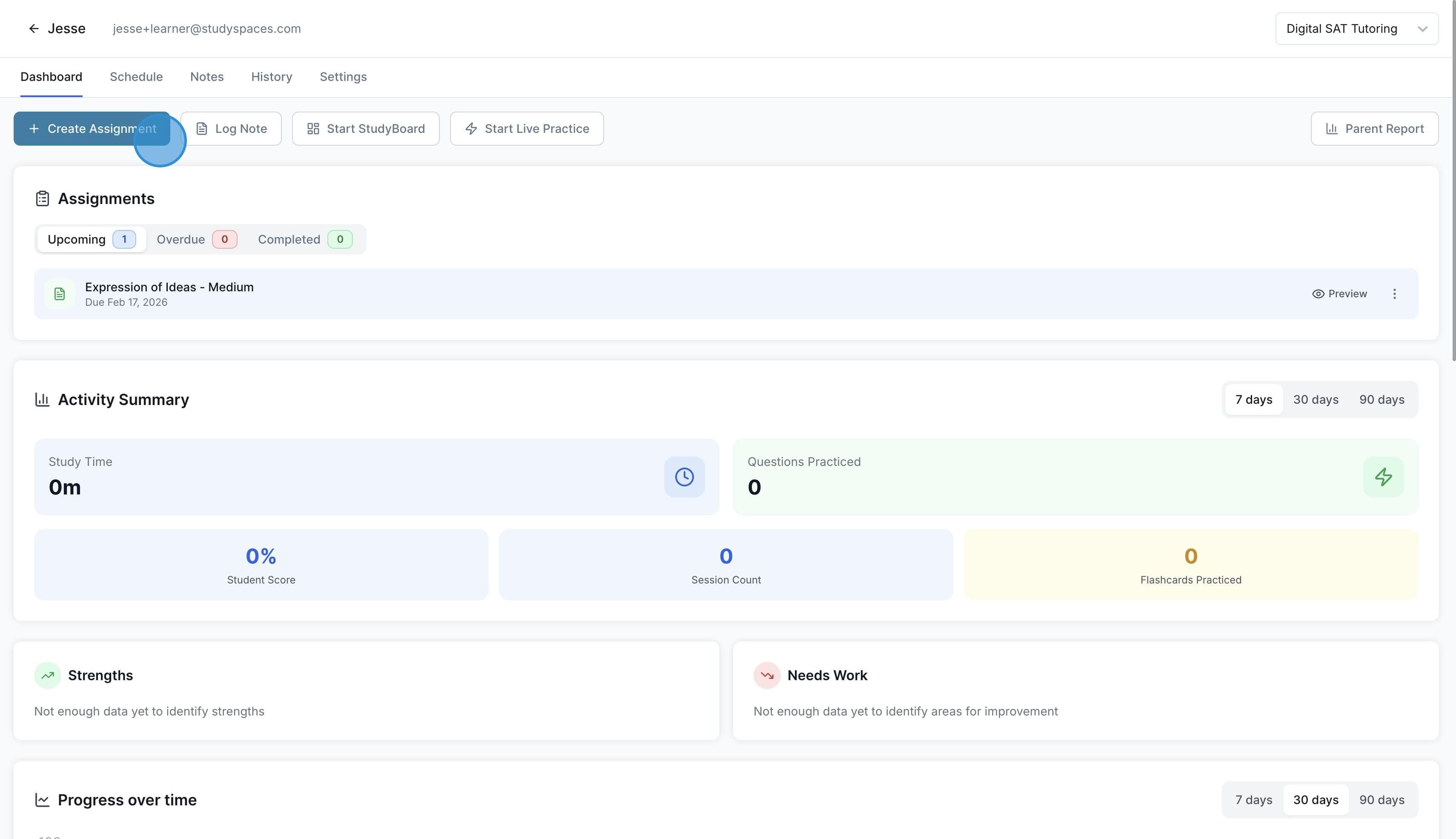
Task: Click the Student Score card
Action: (x=261, y=565)
